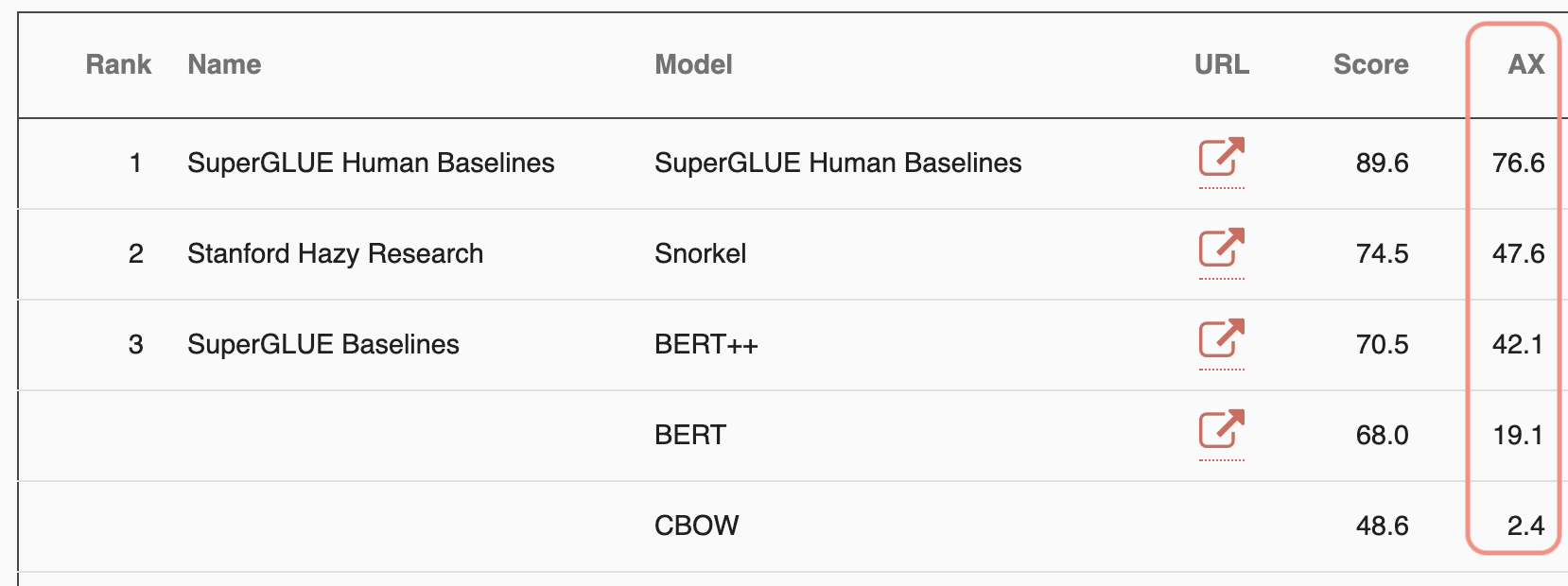Click the SuperGLUE Human Baselines name cell
This screenshot has width=1568, height=586.
click(371, 163)
